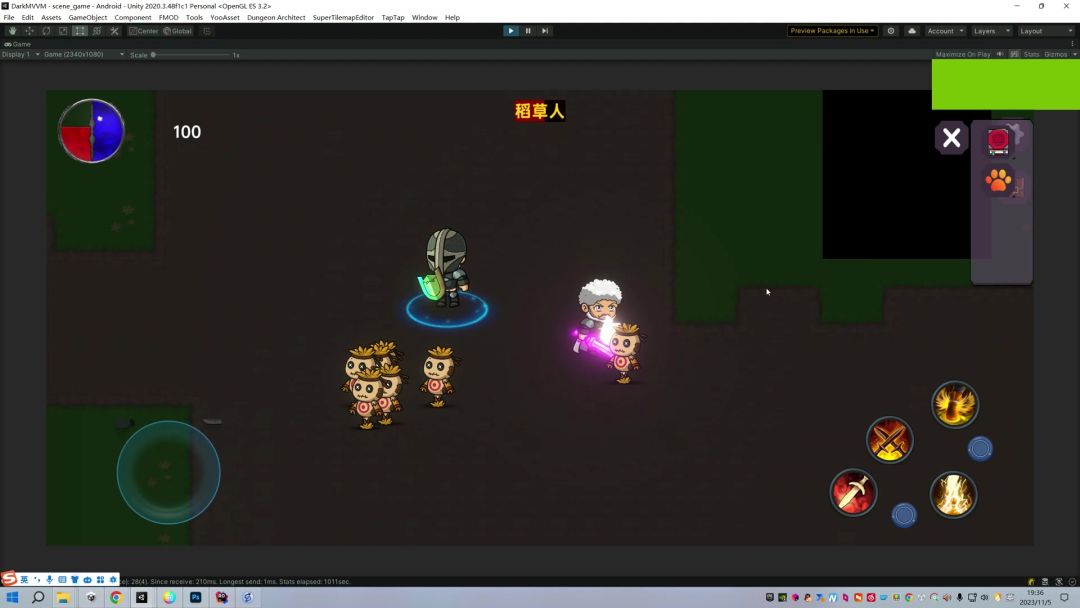Toggle Maximize On Play option
This screenshot has width=1080, height=608.
click(x=962, y=54)
